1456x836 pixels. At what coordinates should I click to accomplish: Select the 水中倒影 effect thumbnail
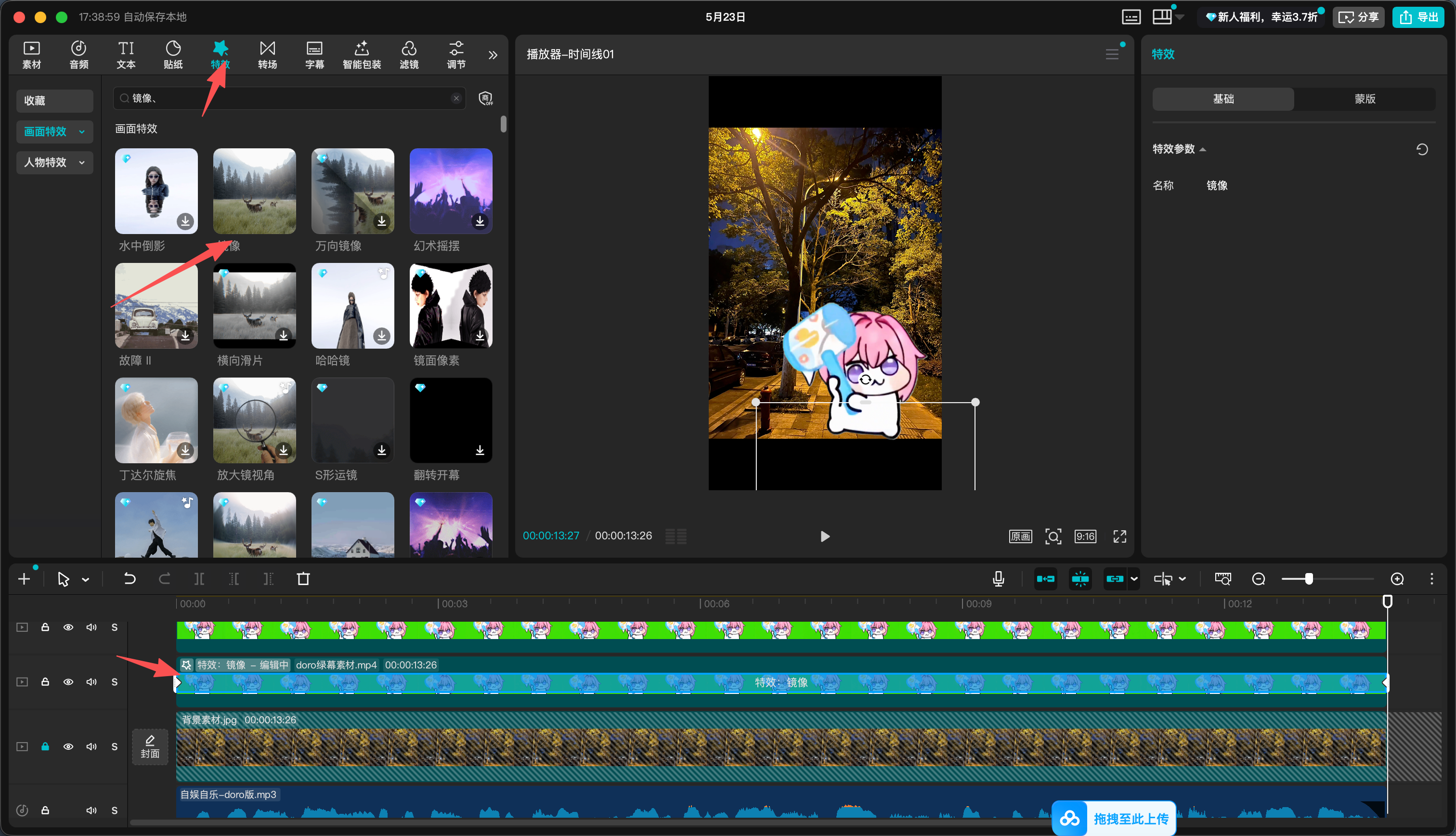[156, 191]
